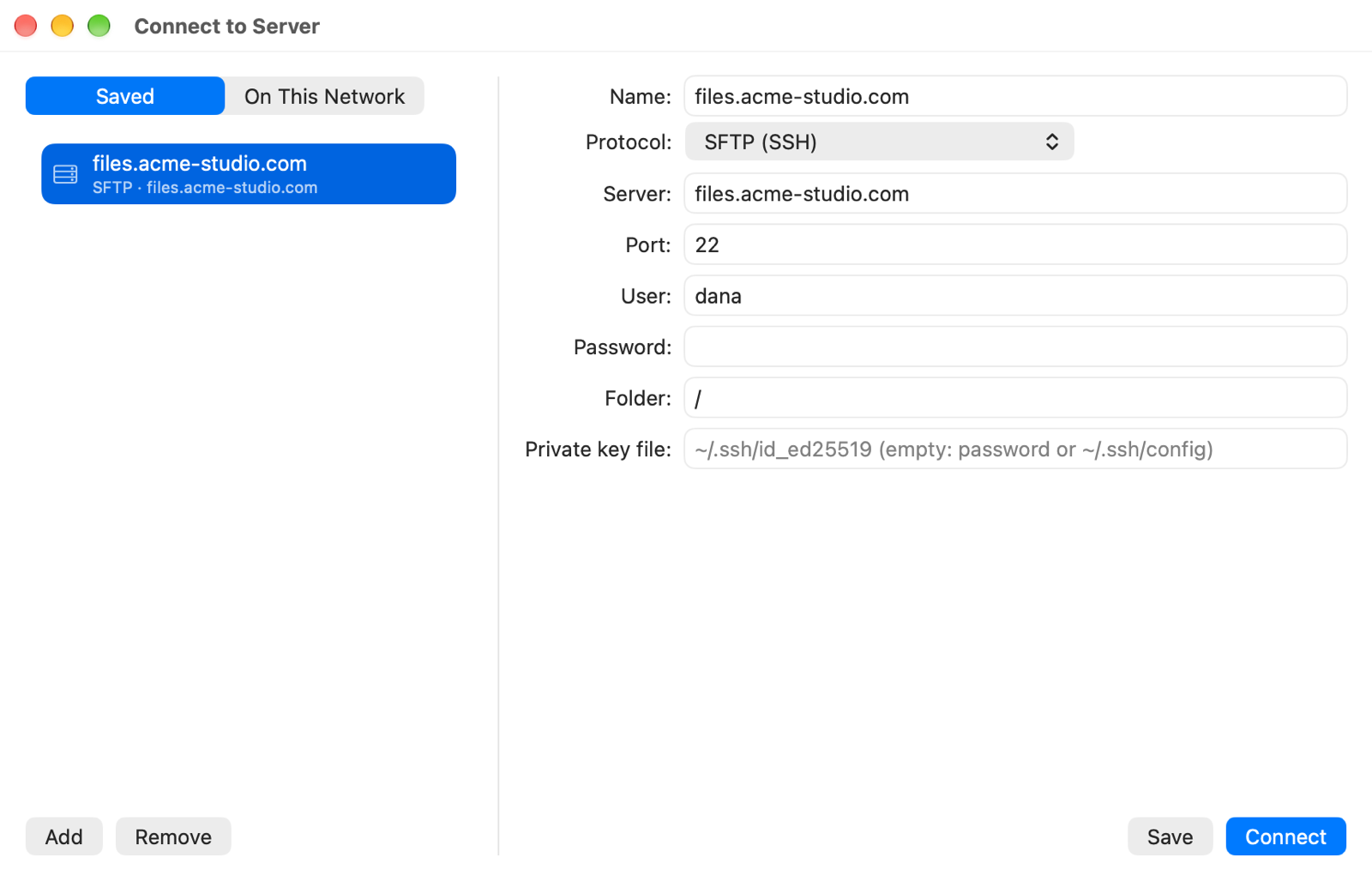Click the Folder input field

click(1015, 398)
